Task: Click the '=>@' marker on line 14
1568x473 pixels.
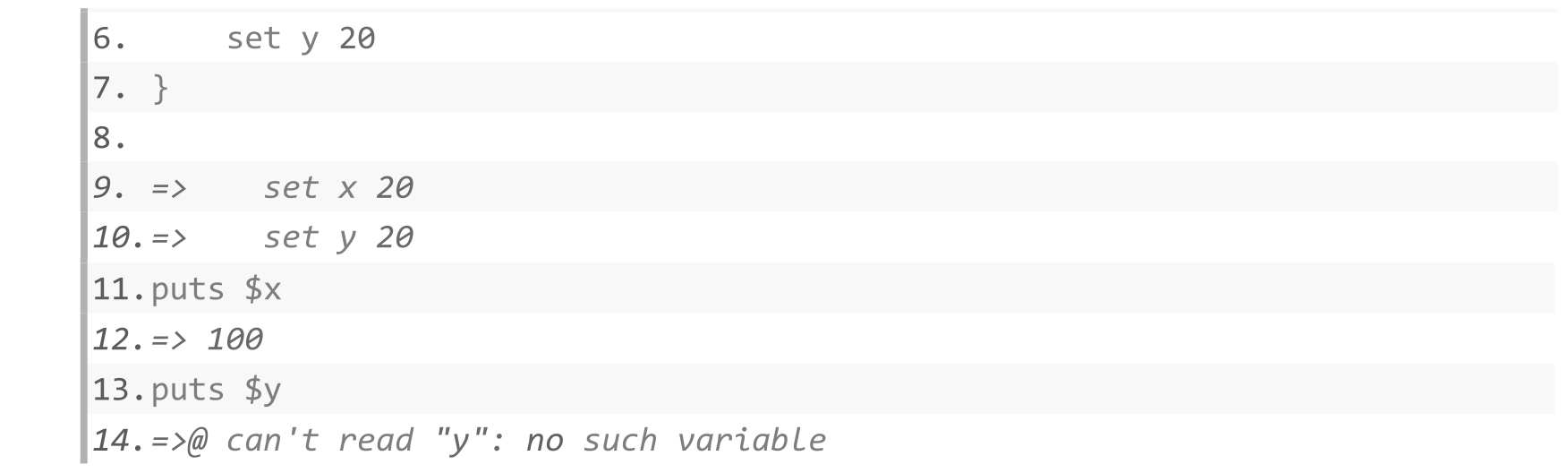Action: pos(179,440)
